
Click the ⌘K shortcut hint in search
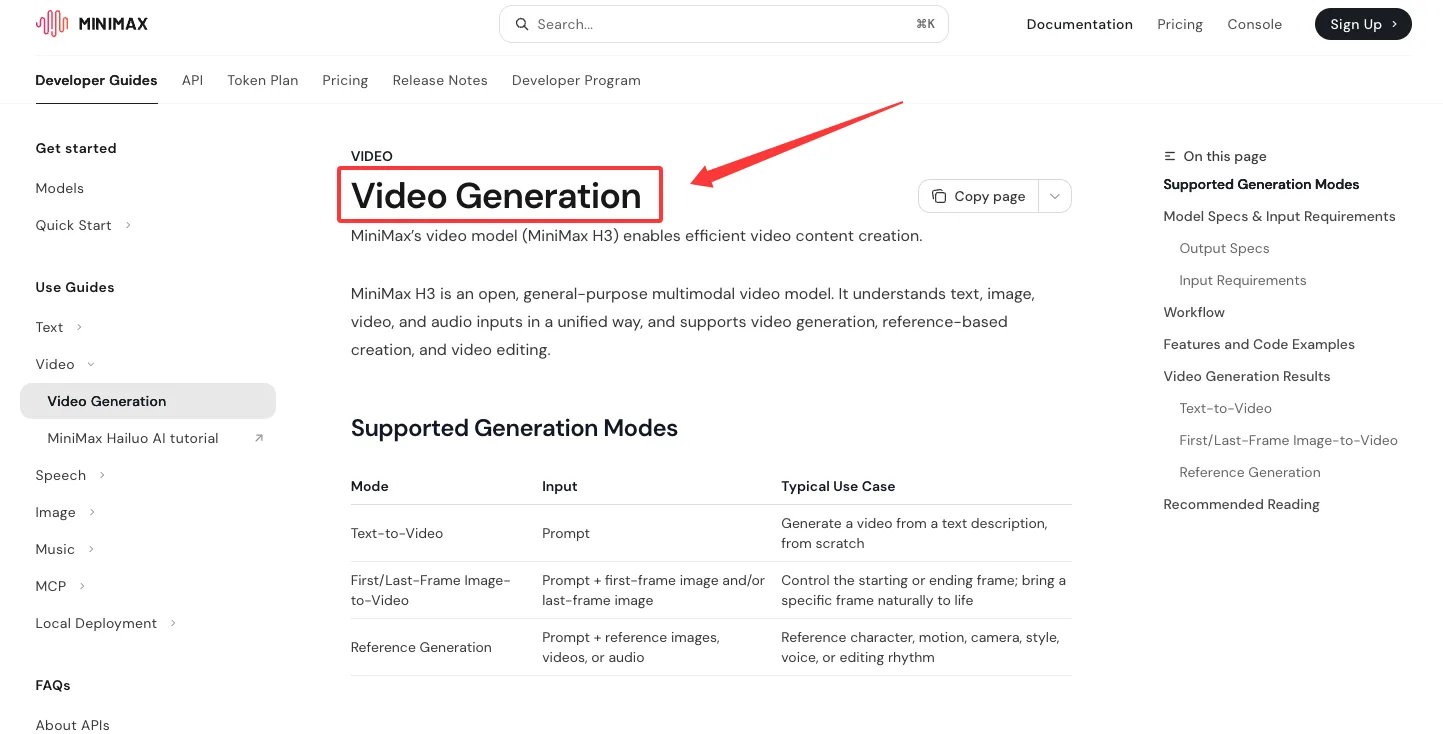925,24
